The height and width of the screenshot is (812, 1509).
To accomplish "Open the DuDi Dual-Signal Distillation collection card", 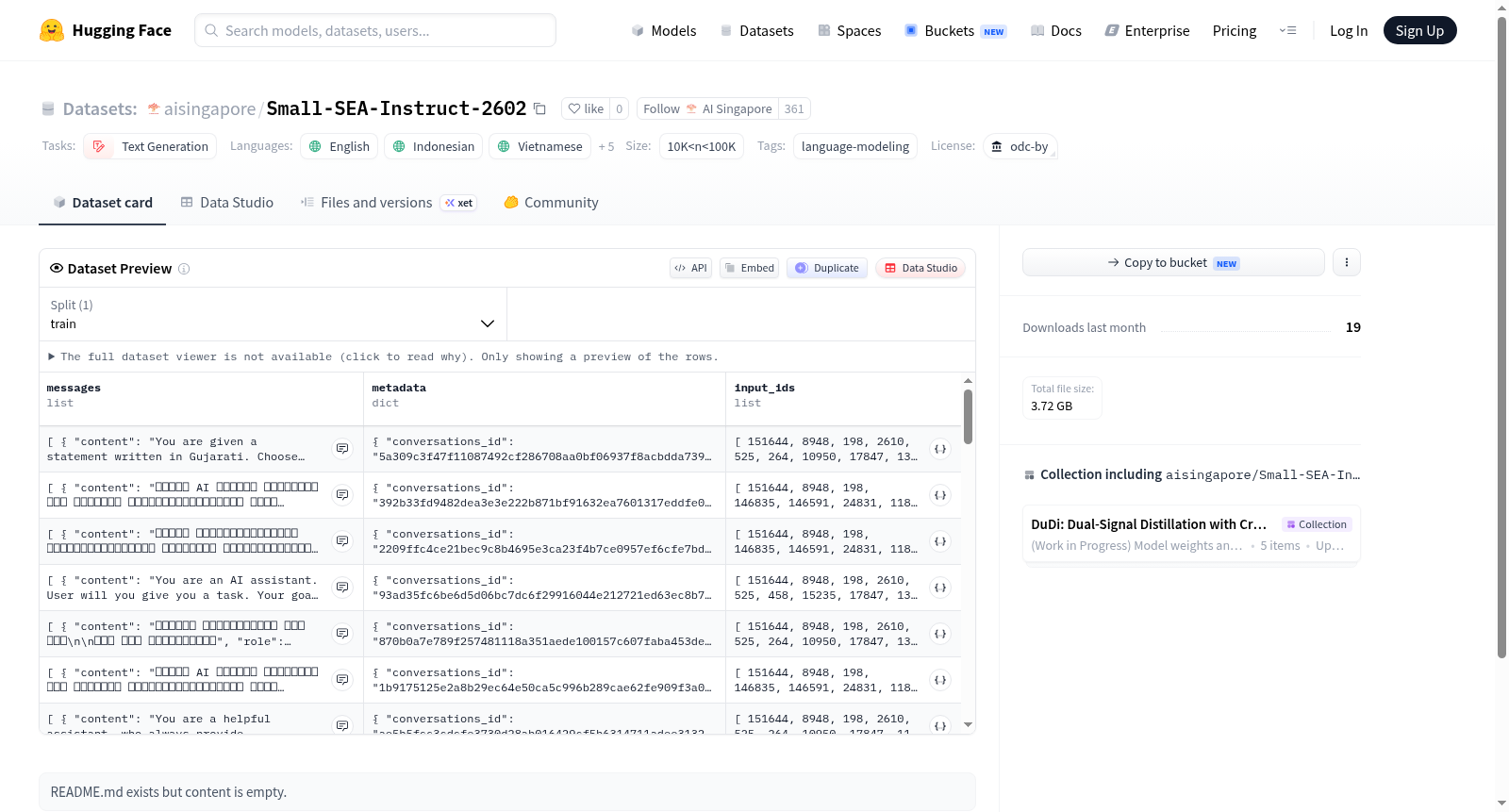I will point(1191,534).
